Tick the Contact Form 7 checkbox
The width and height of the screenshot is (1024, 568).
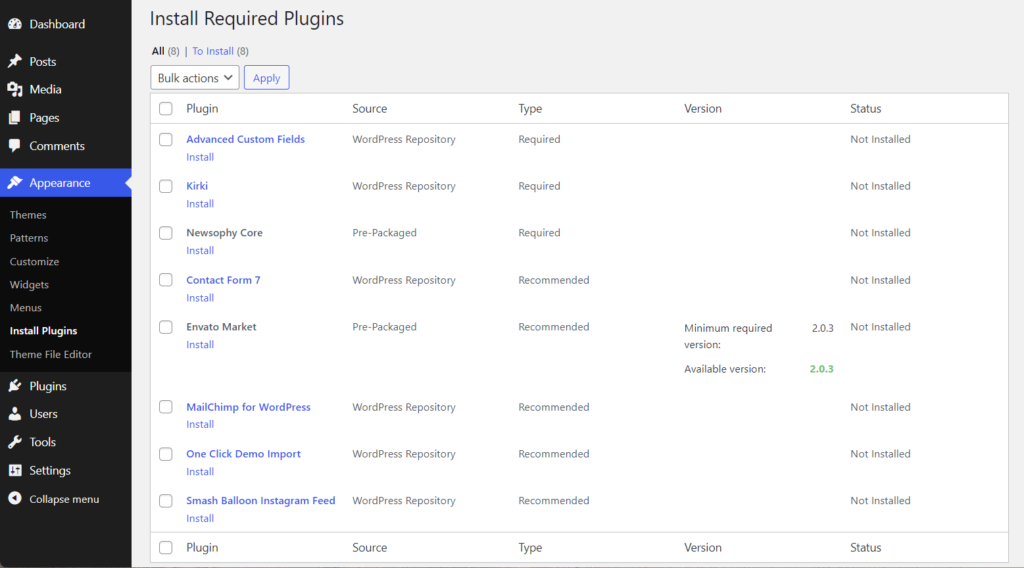pyautogui.click(x=166, y=280)
